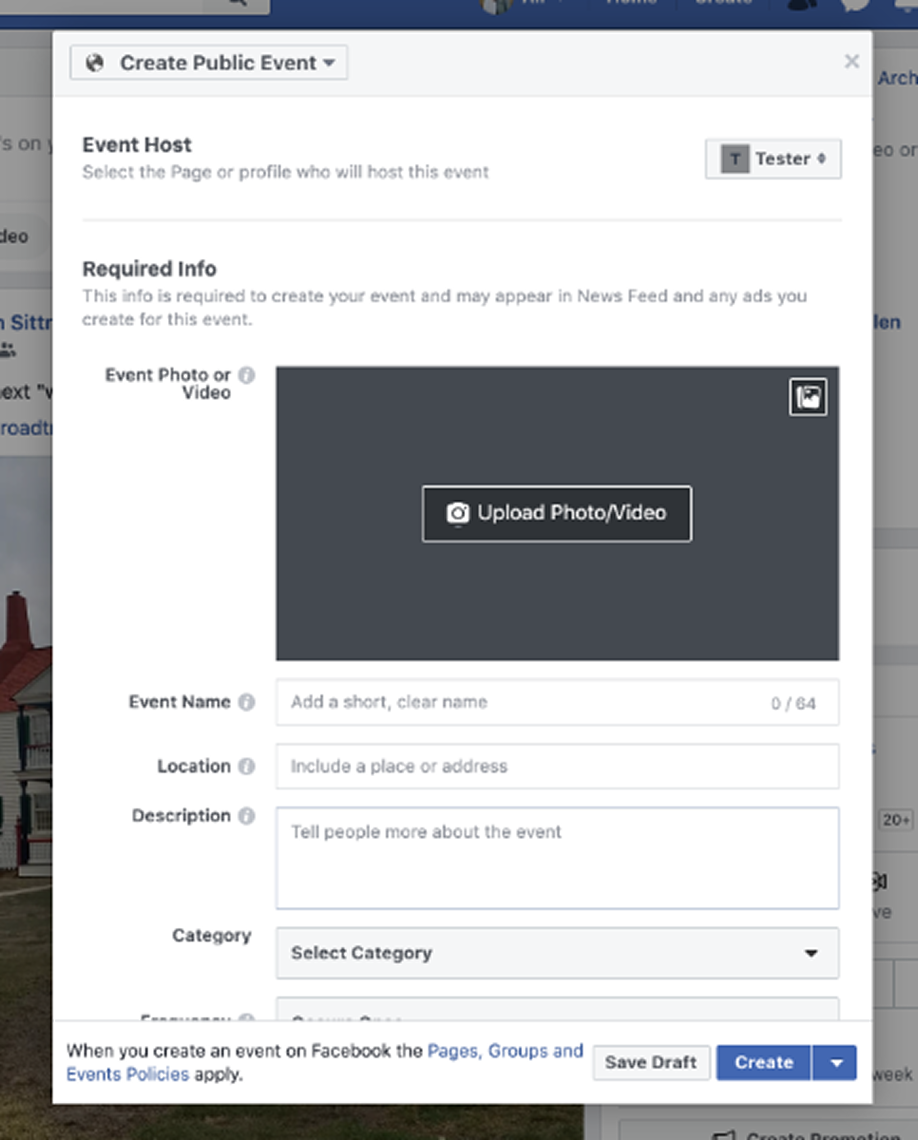Viewport: 918px width, 1140px height.
Task: Click the blue Create button
Action: 764,1062
